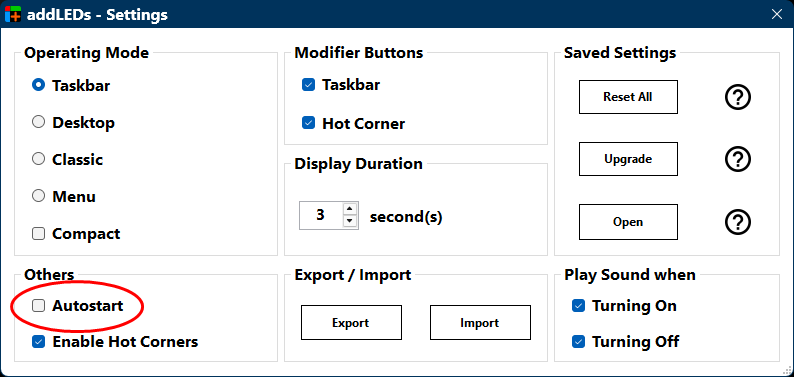The width and height of the screenshot is (794, 377).
Task: Click the Reset All button
Action: tap(628, 97)
